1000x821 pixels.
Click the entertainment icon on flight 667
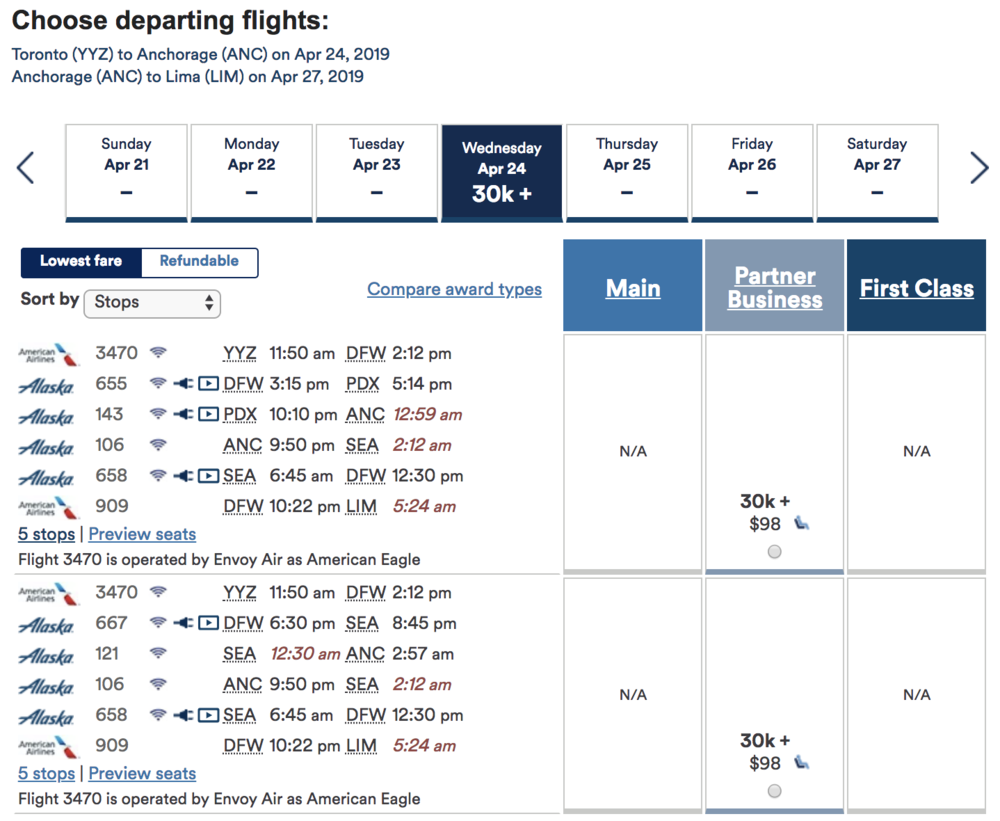pos(208,623)
